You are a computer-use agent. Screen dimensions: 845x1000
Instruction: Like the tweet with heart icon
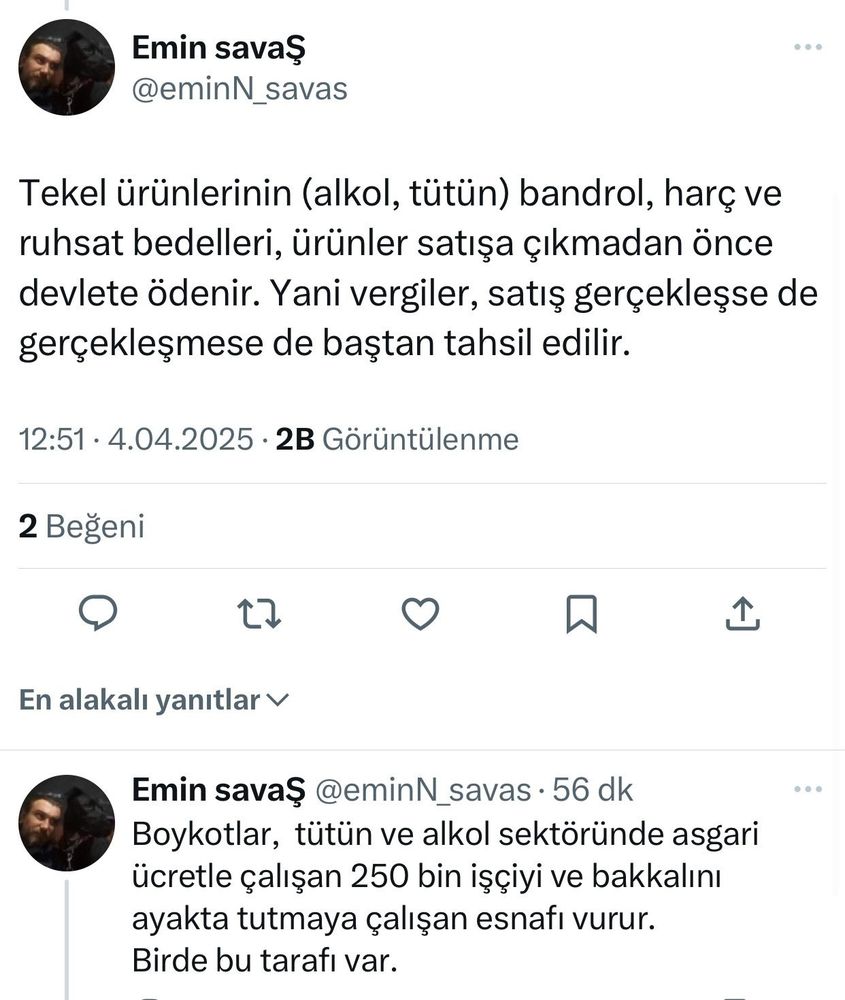(x=420, y=613)
